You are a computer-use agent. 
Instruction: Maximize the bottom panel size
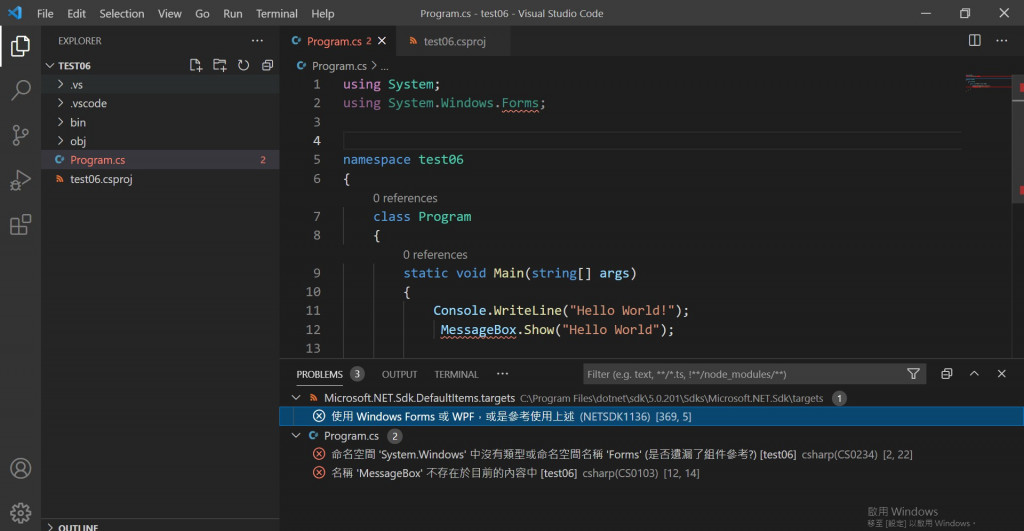pyautogui.click(x=975, y=374)
